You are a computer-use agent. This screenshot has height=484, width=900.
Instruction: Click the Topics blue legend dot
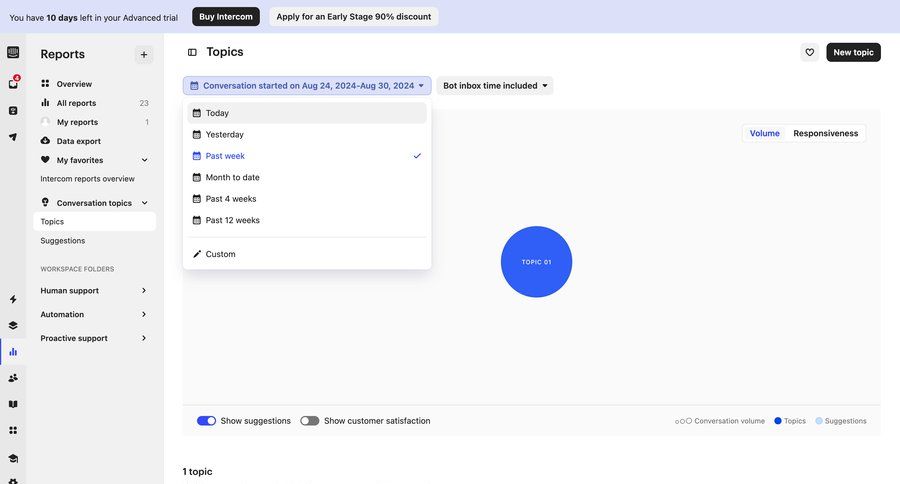778,421
